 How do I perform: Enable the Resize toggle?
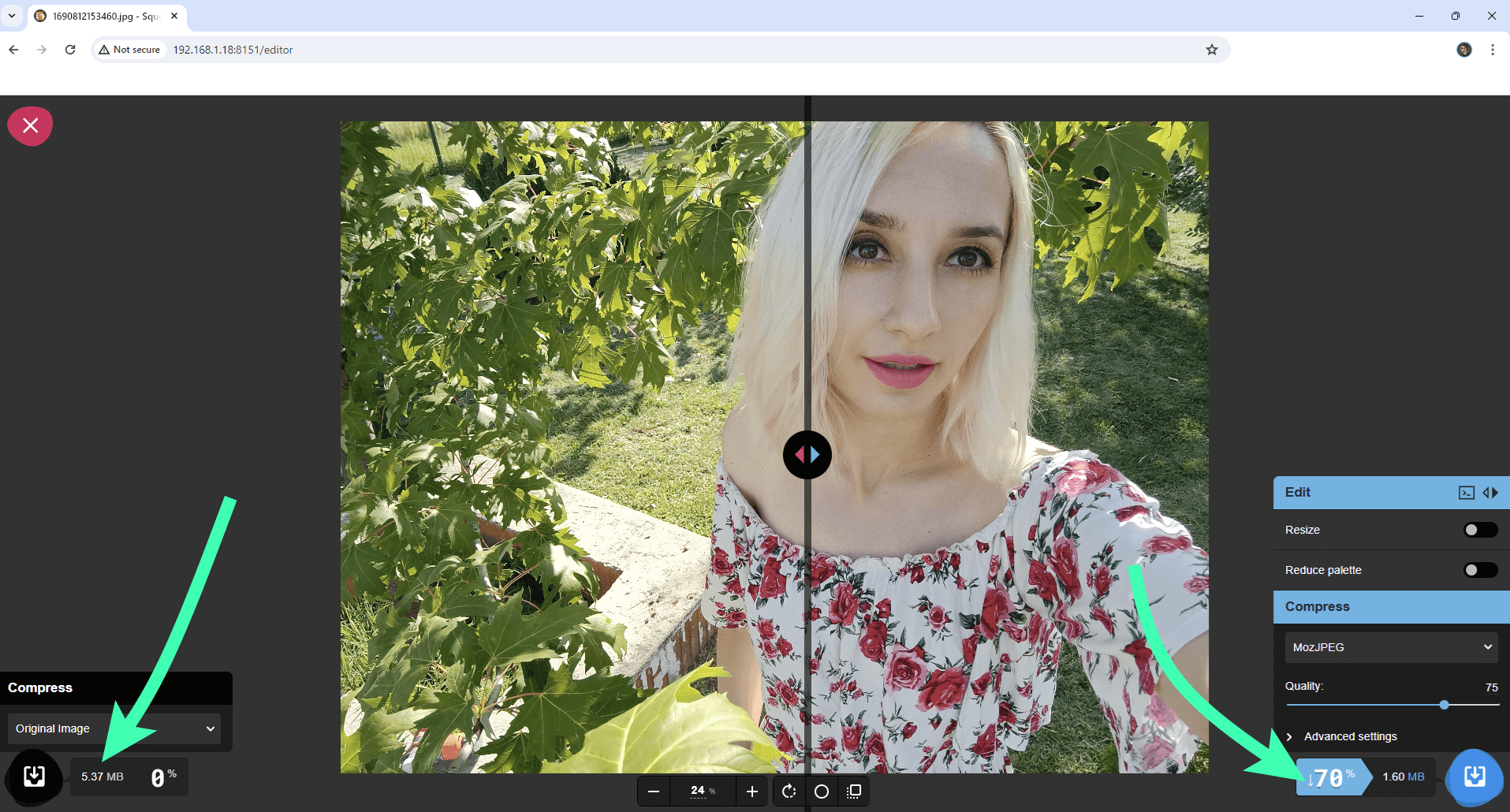pos(1479,530)
